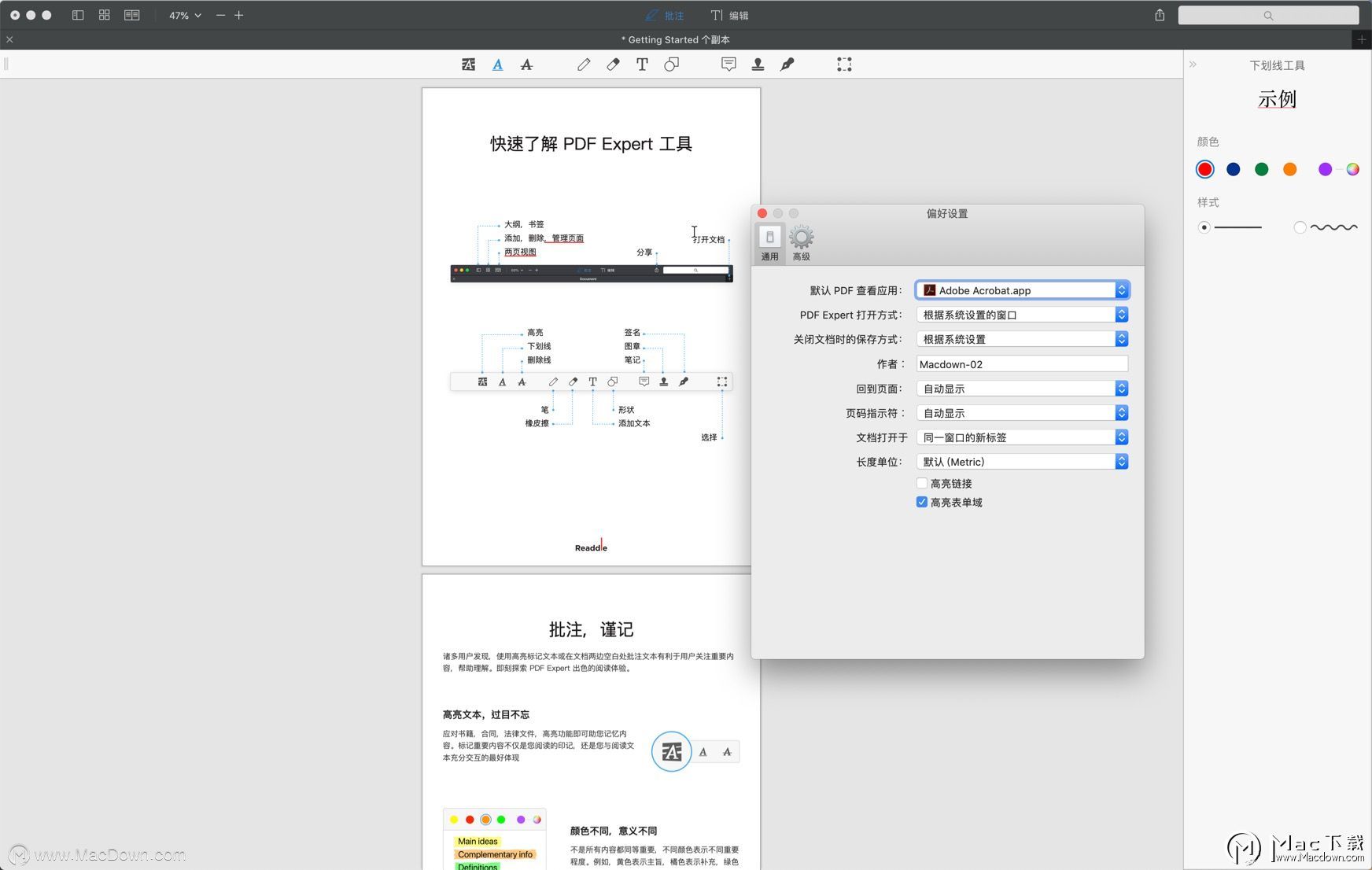Select the Pen drawing tool
This screenshot has width=1372, height=870.
pos(584,65)
